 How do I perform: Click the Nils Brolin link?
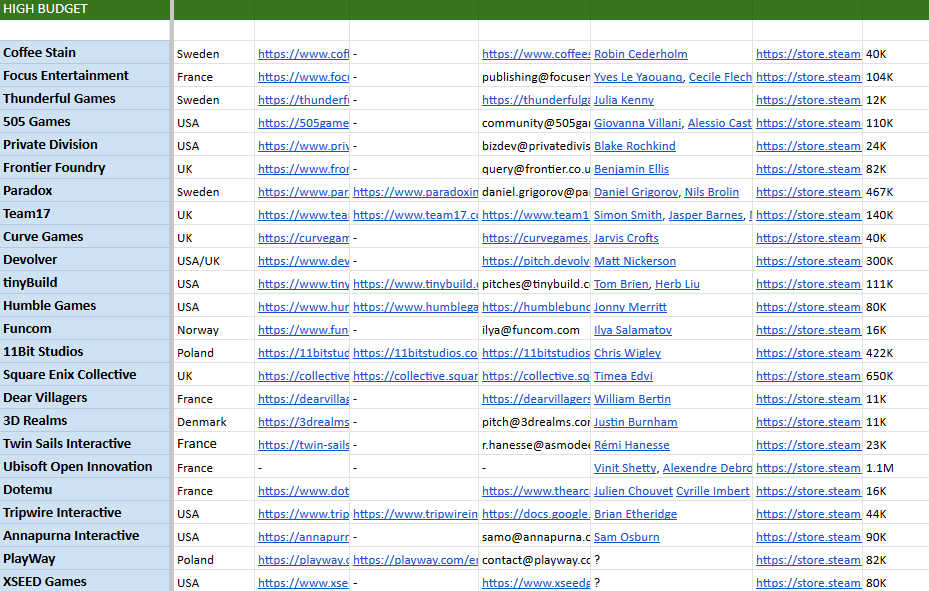712,192
